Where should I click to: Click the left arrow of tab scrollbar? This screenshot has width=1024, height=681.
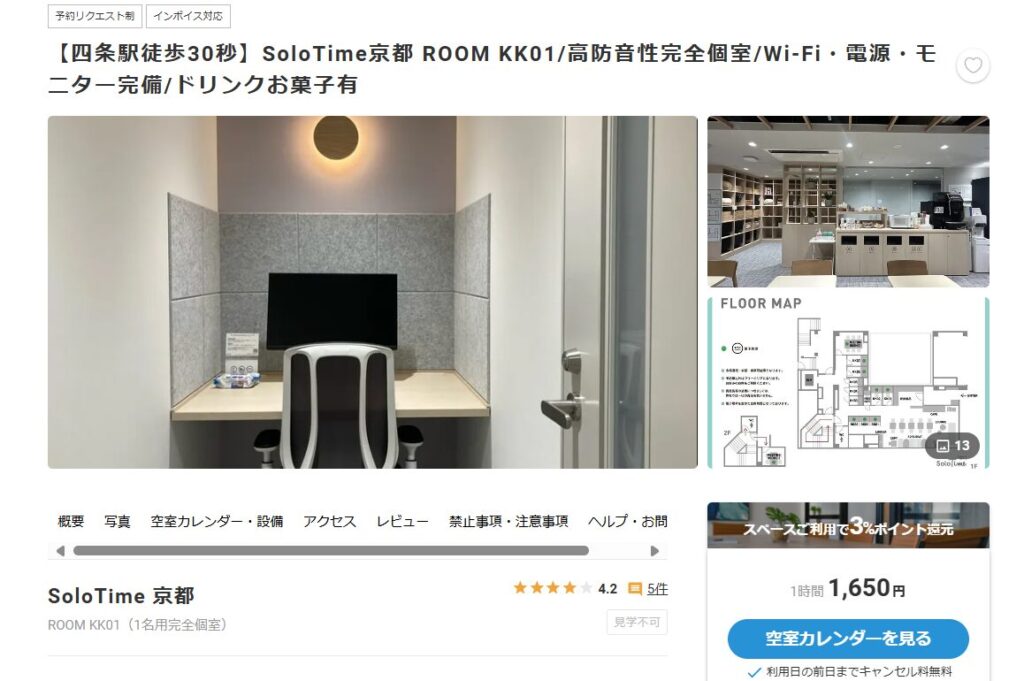[x=60, y=551]
